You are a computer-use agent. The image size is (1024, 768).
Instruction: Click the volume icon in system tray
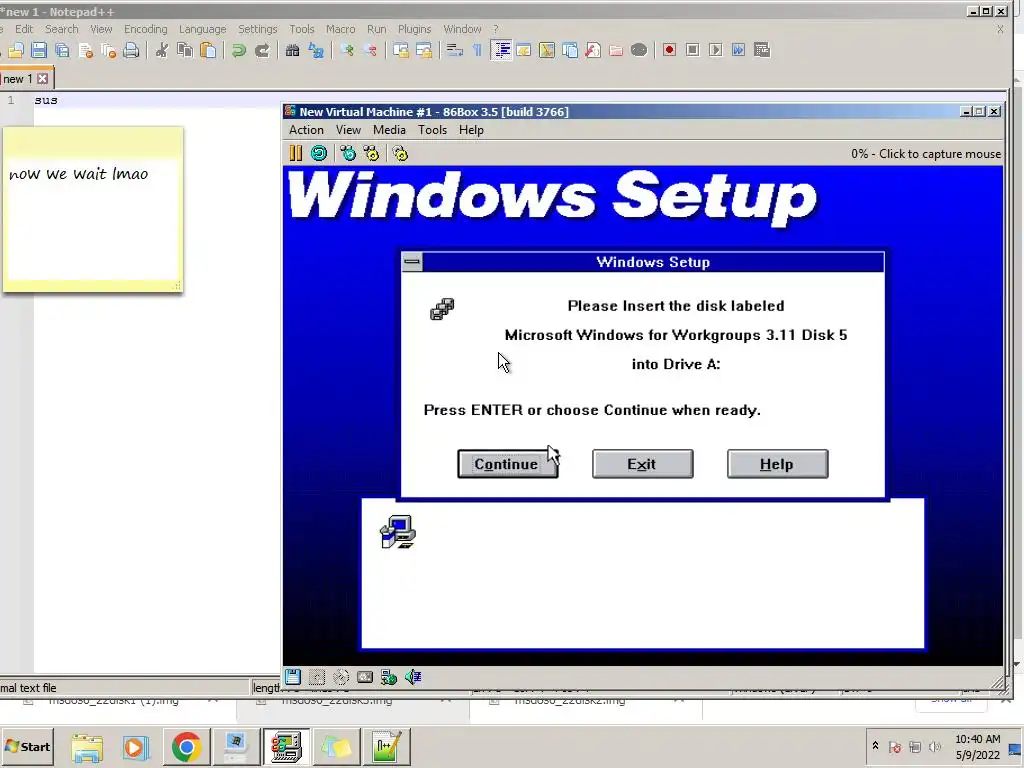tap(935, 746)
